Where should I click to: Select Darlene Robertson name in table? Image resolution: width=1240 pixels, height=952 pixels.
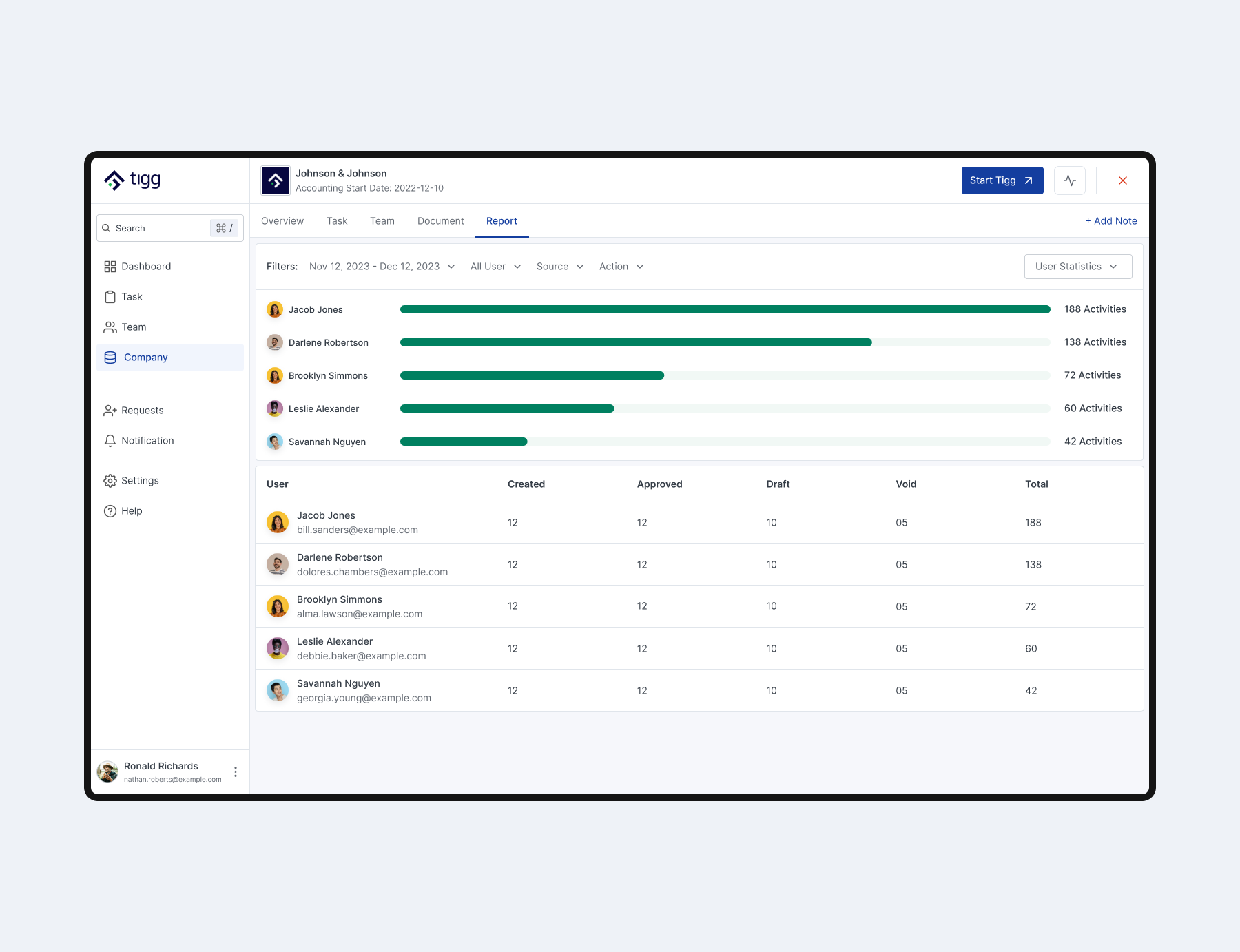(340, 557)
